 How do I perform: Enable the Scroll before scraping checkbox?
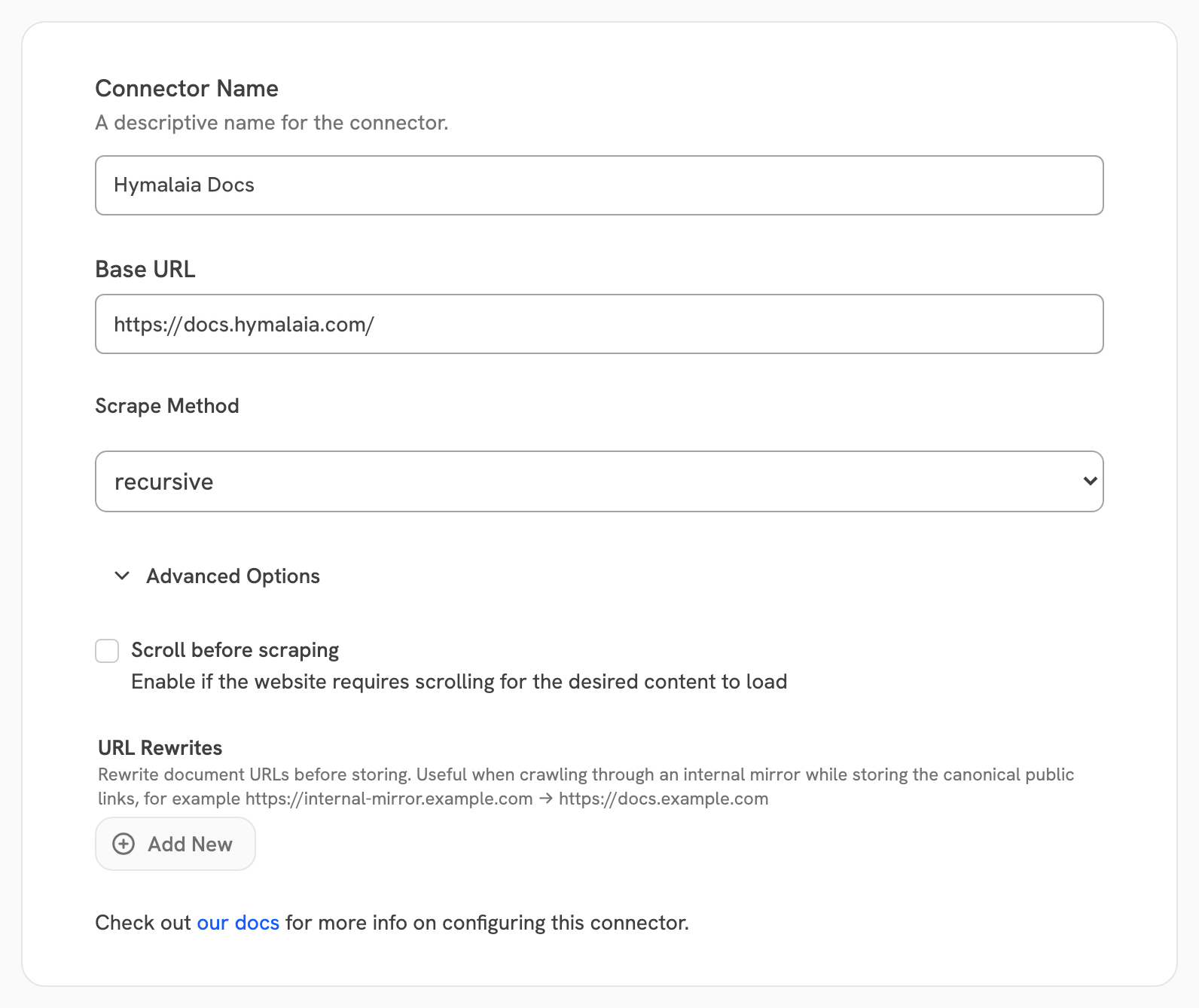coord(107,651)
